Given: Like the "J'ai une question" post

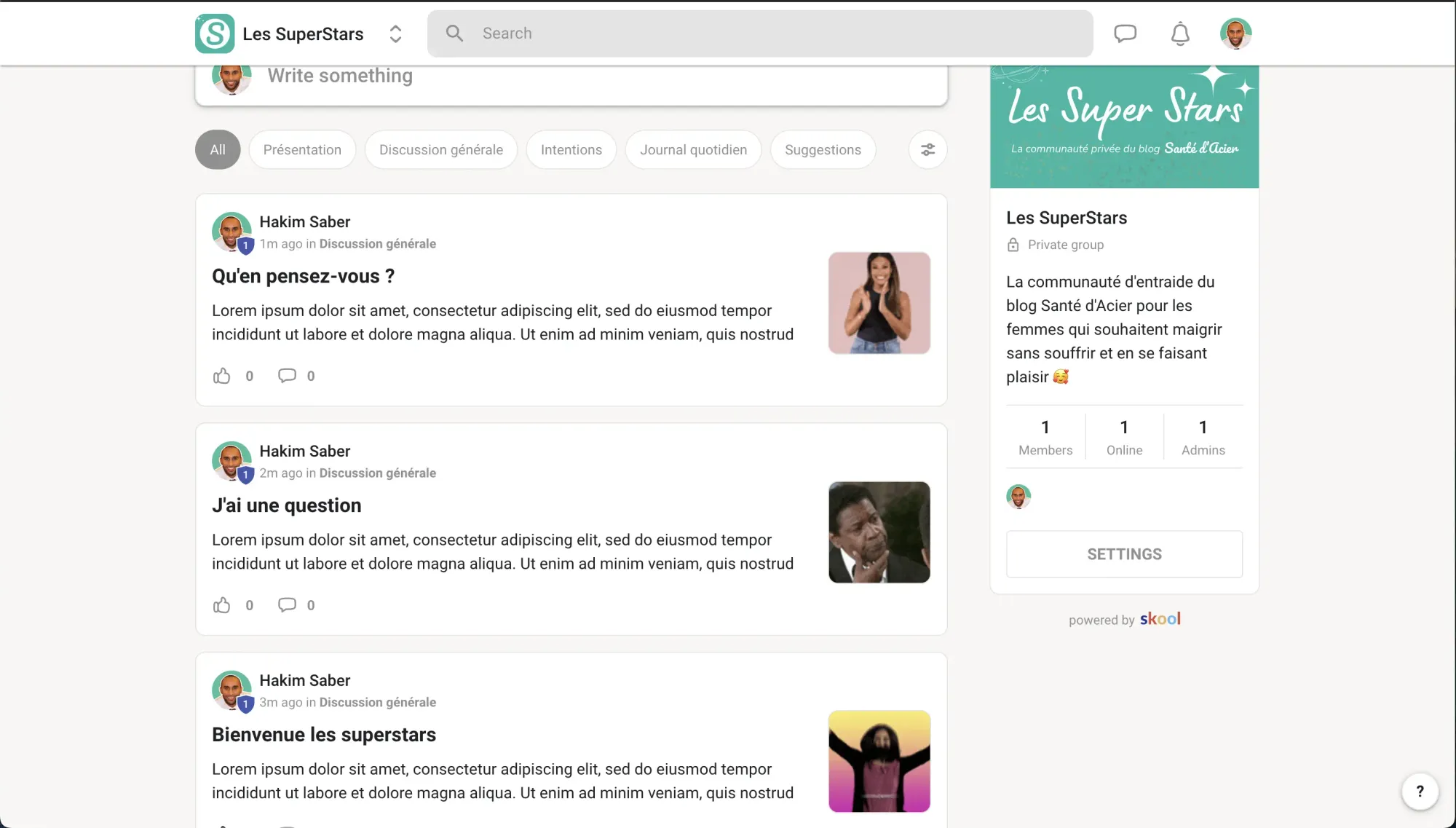Looking at the screenshot, I should point(222,605).
